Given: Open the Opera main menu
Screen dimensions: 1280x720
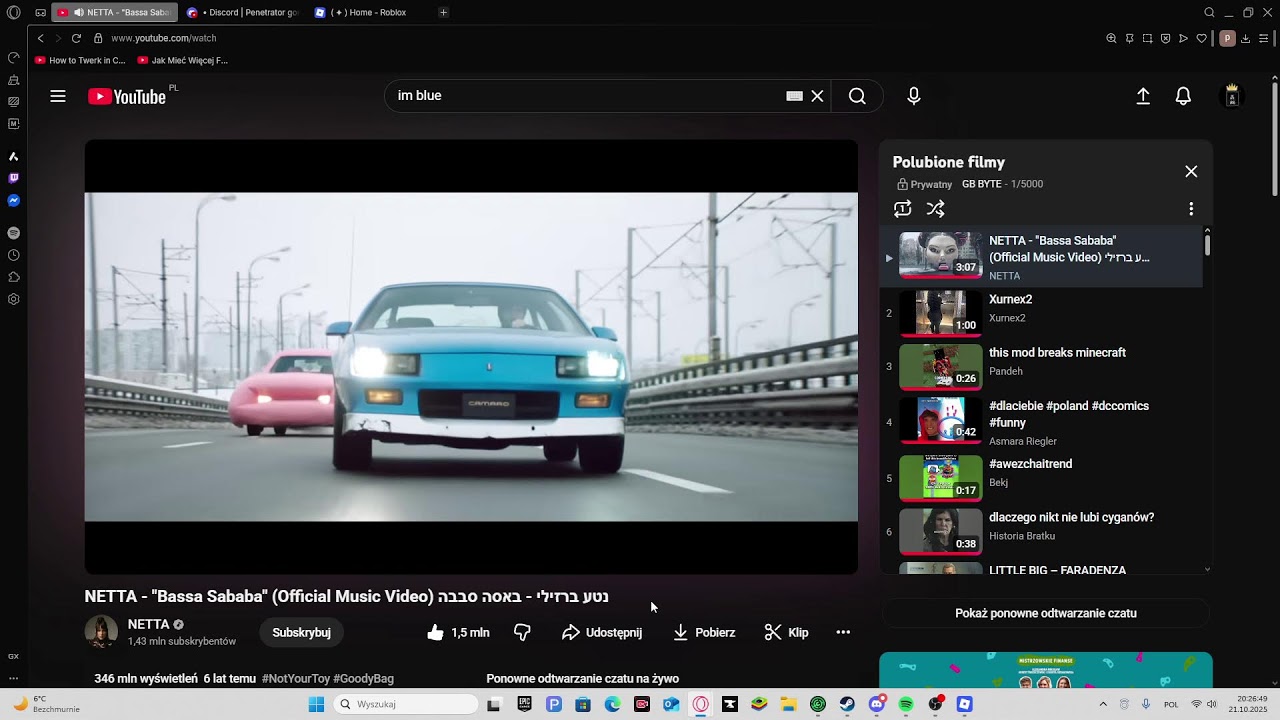Looking at the screenshot, I should [x=13, y=13].
